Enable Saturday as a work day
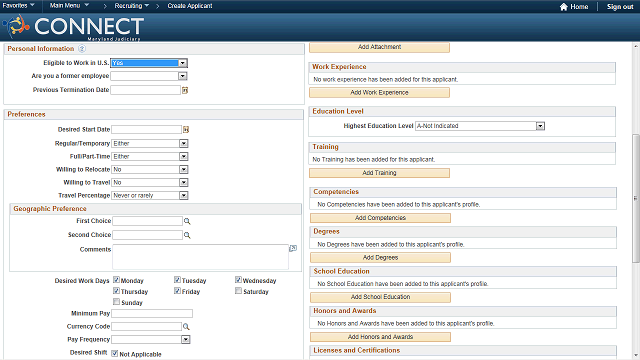 (238, 291)
